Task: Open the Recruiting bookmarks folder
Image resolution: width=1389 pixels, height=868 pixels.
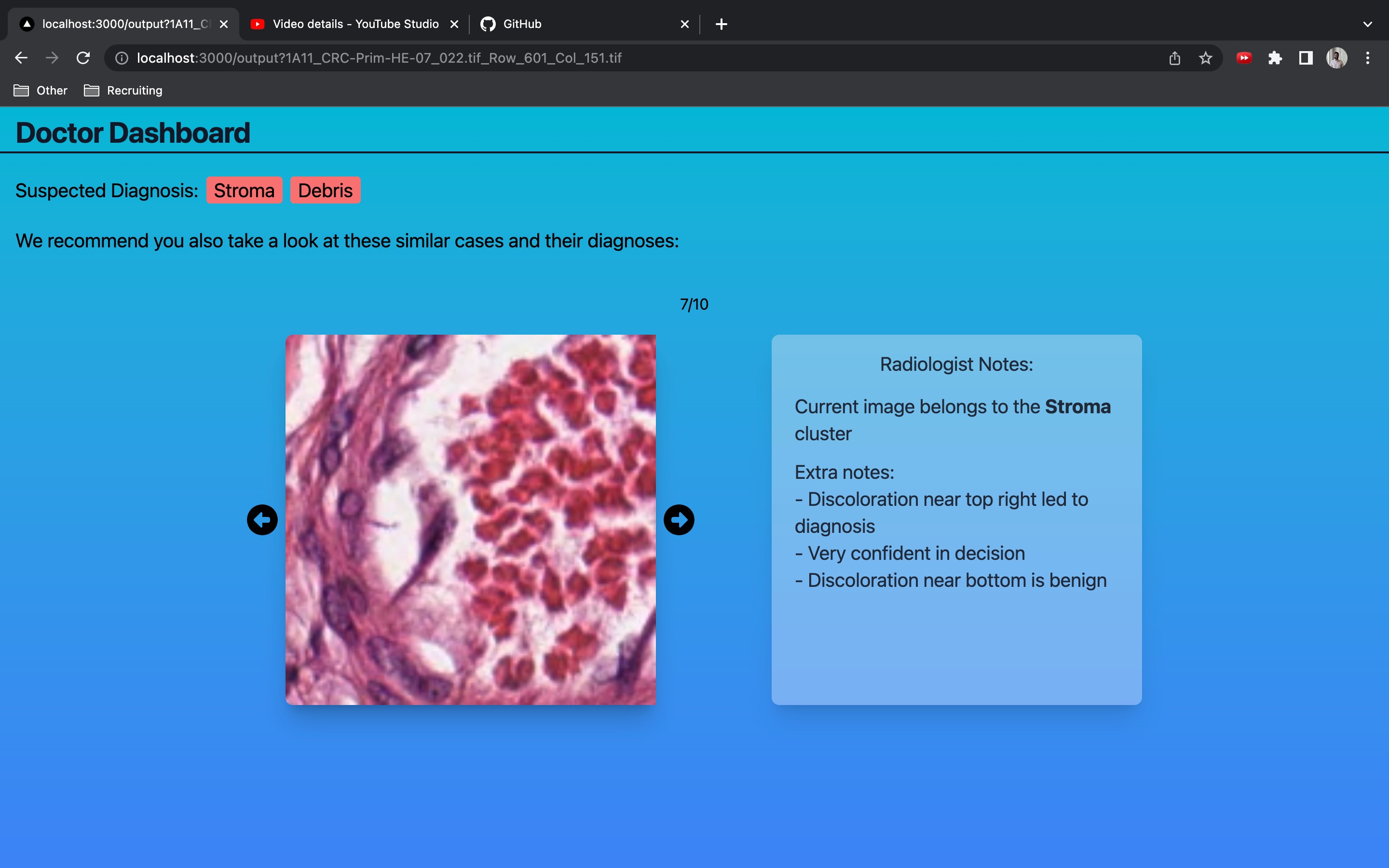Action: (x=123, y=91)
